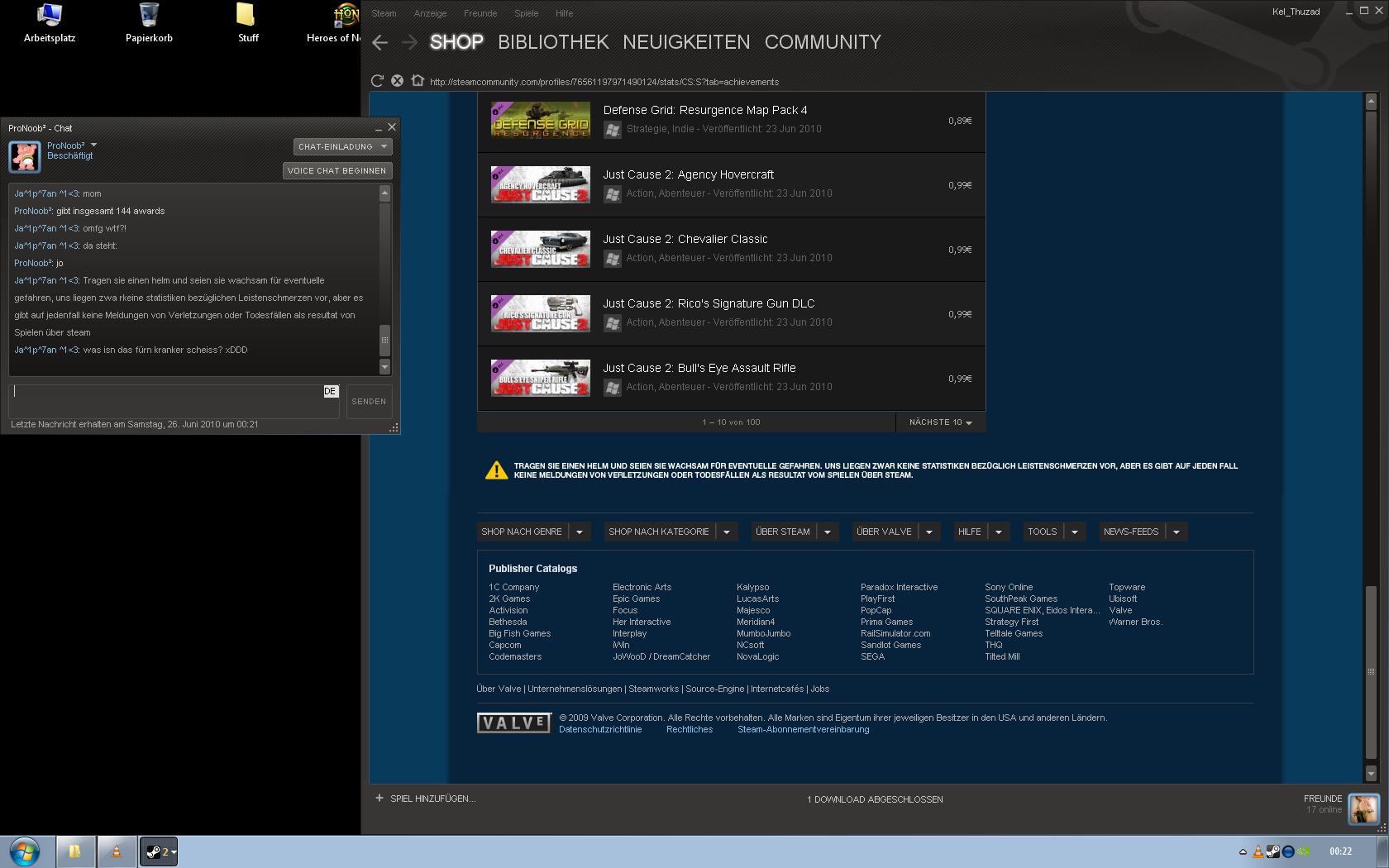This screenshot has width=1389, height=868.
Task: Click the chat message input field
Action: [x=165, y=401]
